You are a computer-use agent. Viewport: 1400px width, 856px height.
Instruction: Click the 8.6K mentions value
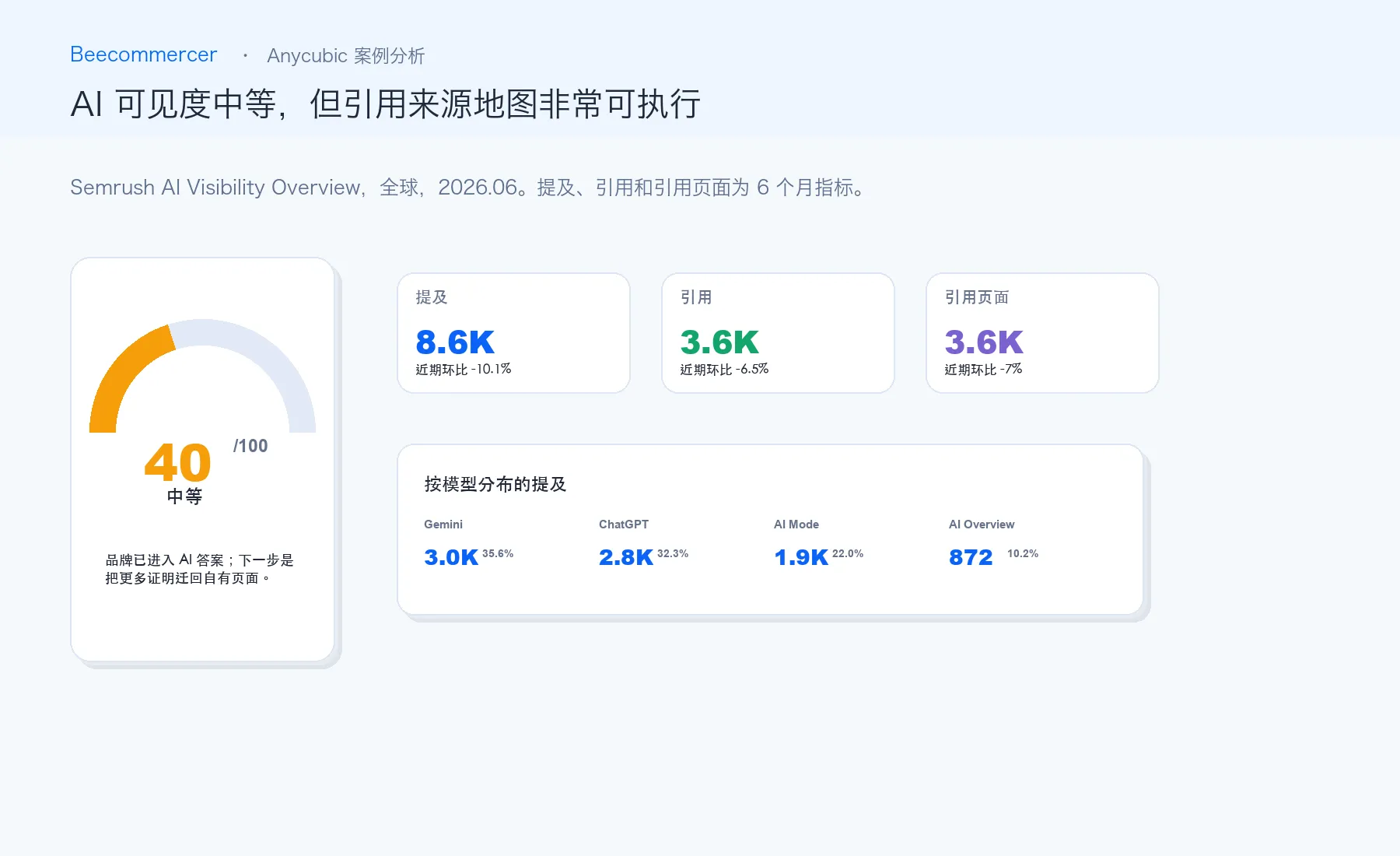(x=455, y=342)
